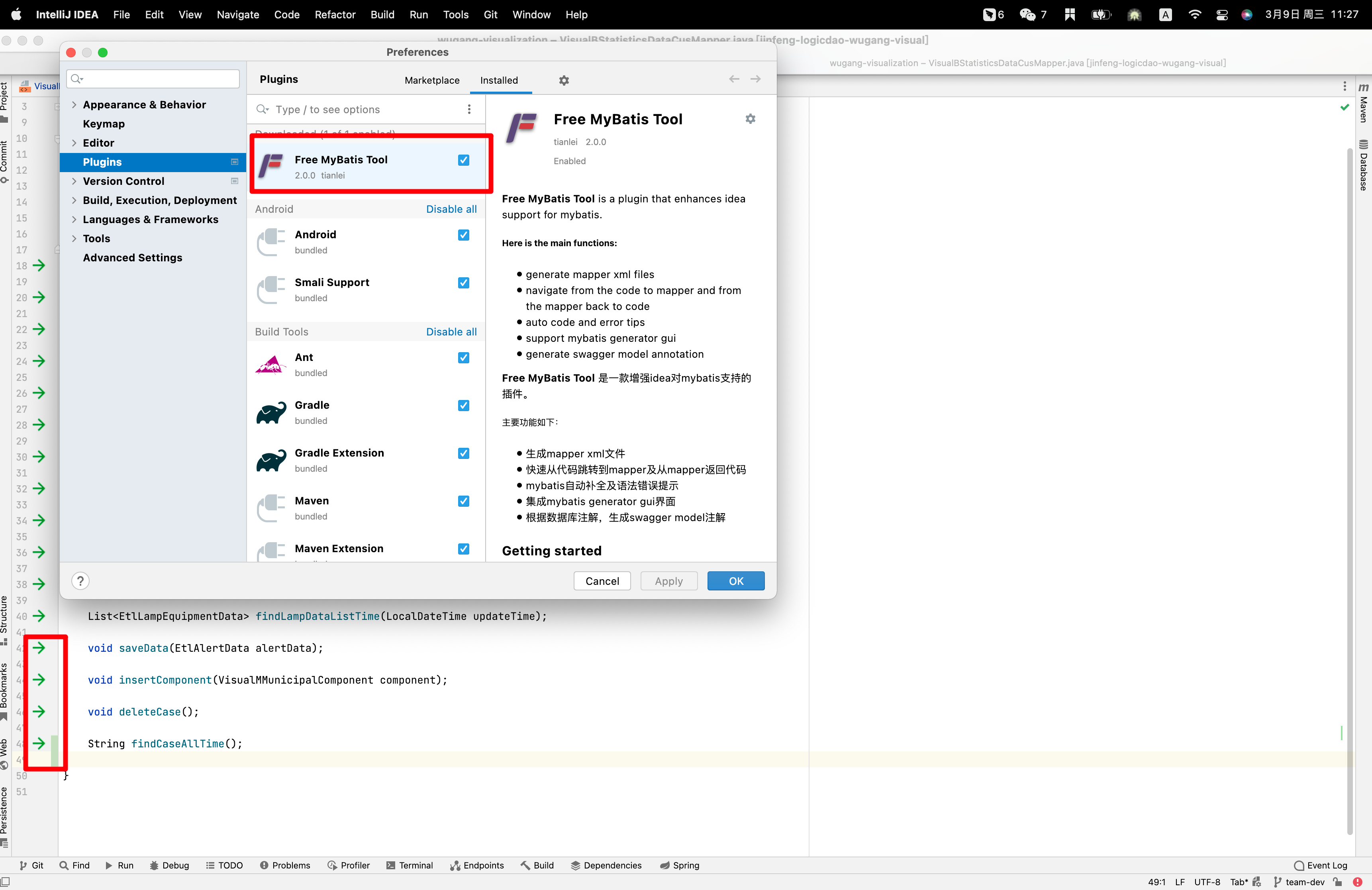Click the help question mark button

coord(81,580)
